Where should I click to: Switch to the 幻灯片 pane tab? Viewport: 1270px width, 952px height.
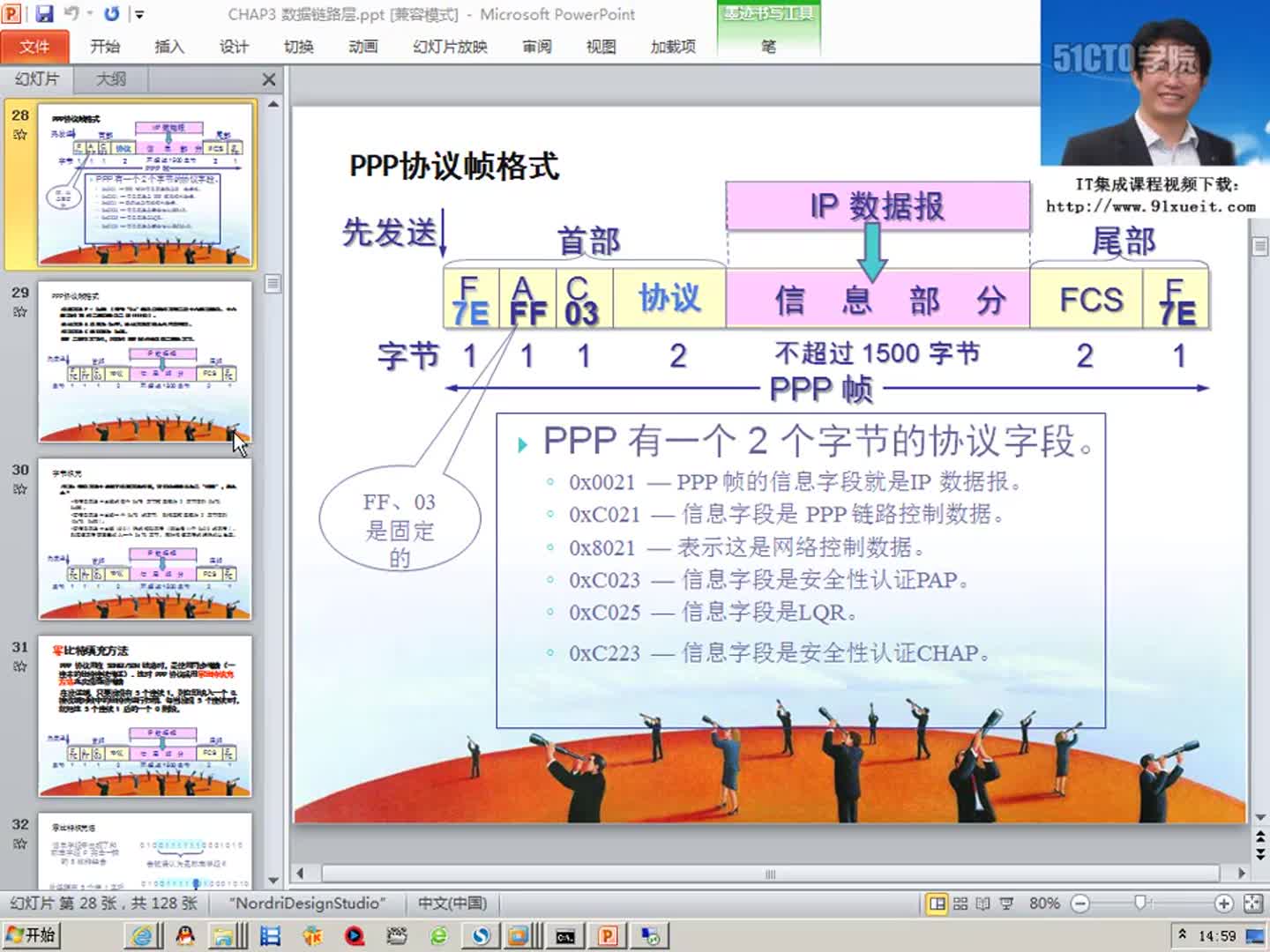click(x=37, y=79)
